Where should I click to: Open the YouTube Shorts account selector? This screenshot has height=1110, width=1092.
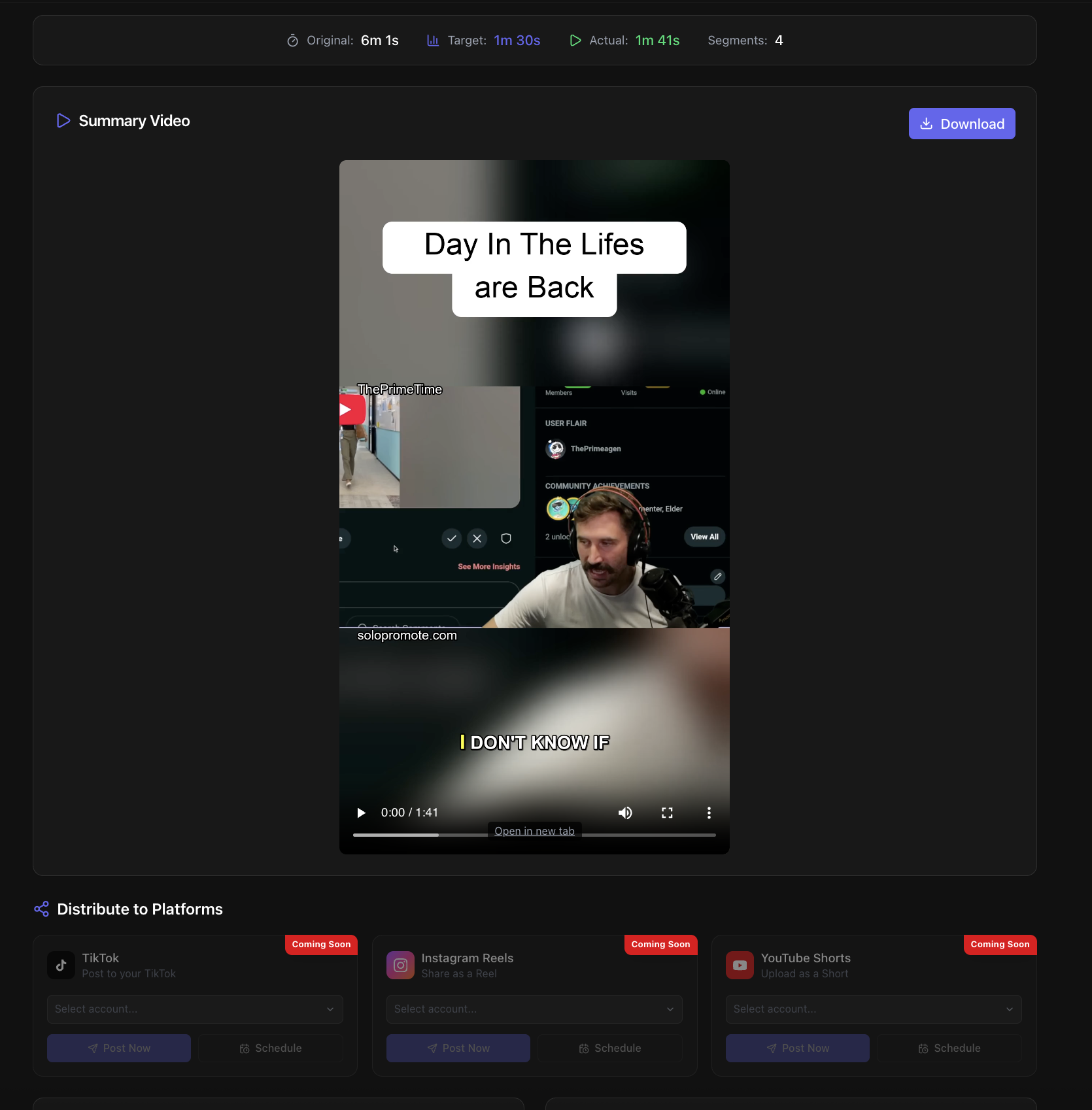coord(874,1009)
